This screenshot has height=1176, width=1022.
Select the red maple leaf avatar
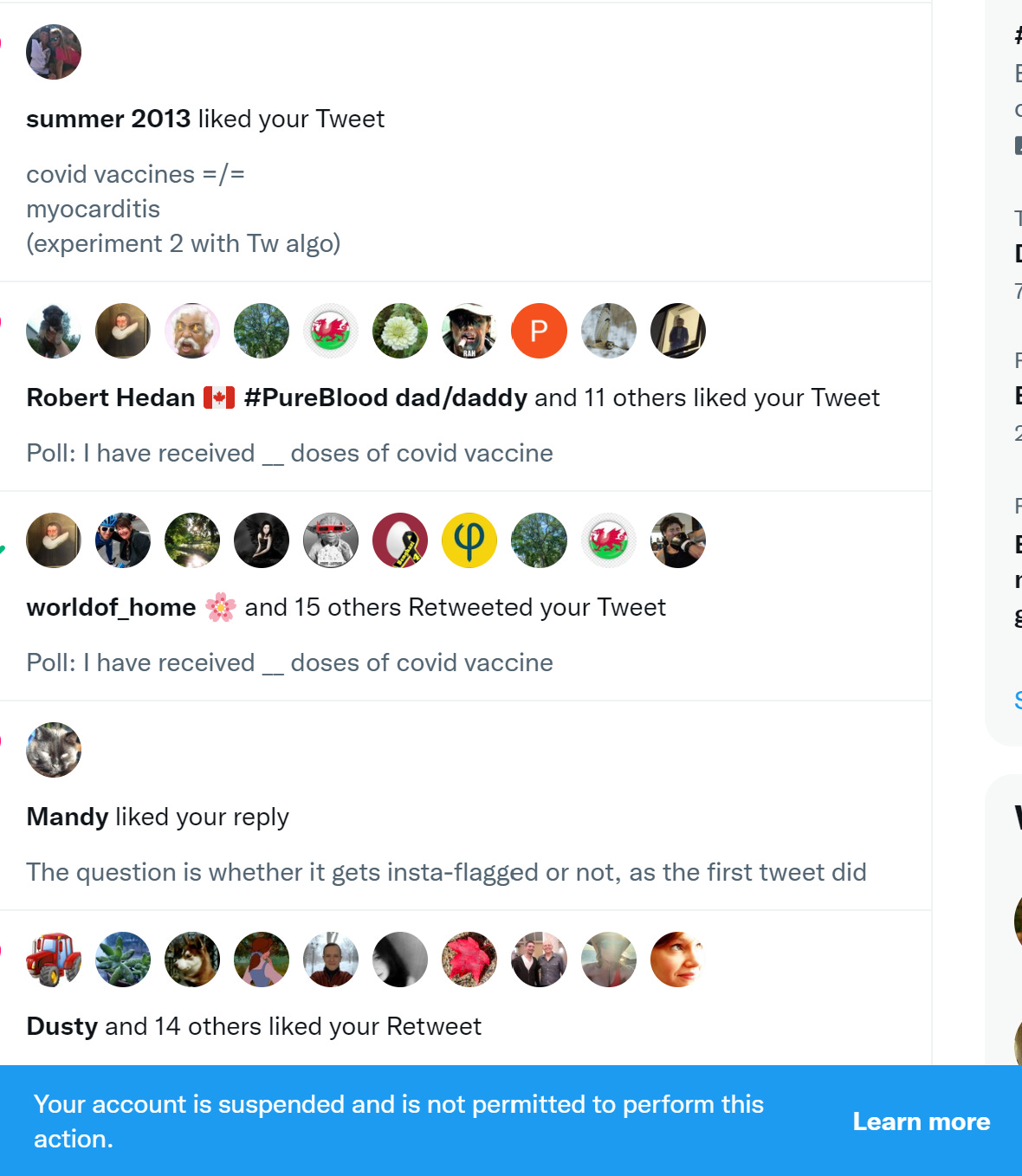click(x=469, y=960)
